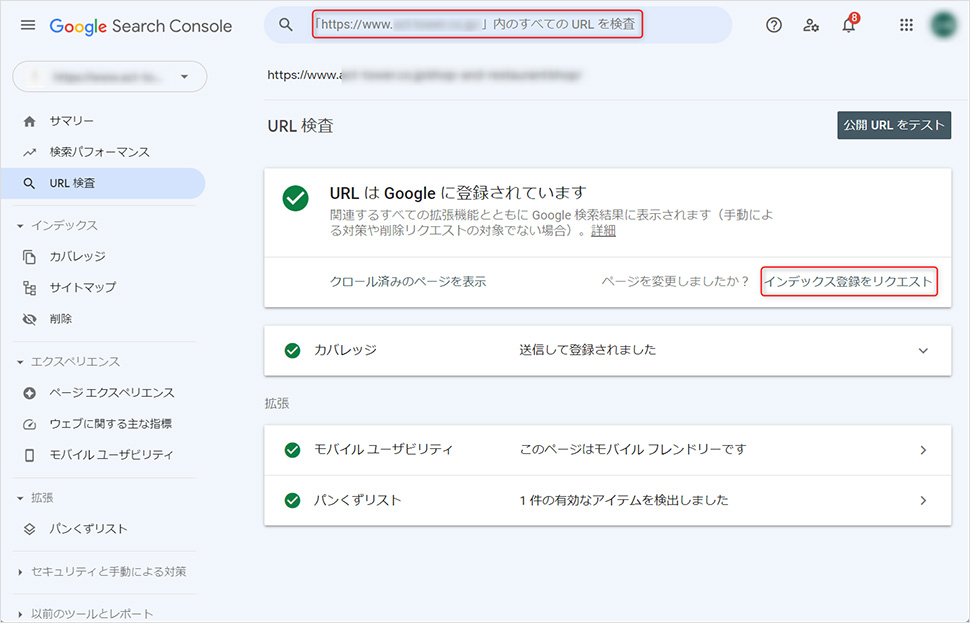Click クロール済みのページを表示

tap(408, 281)
